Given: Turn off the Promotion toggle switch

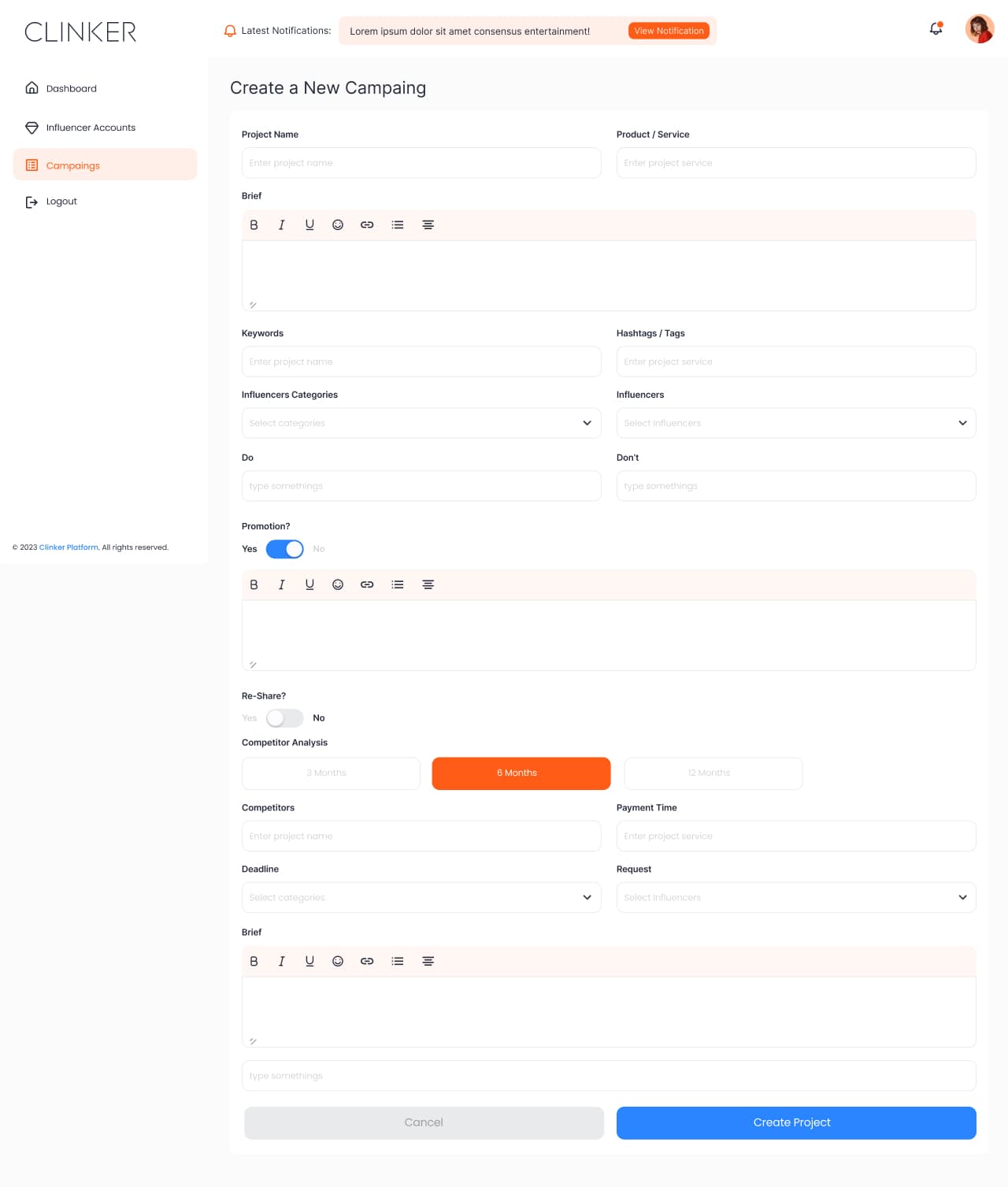Looking at the screenshot, I should point(284,549).
